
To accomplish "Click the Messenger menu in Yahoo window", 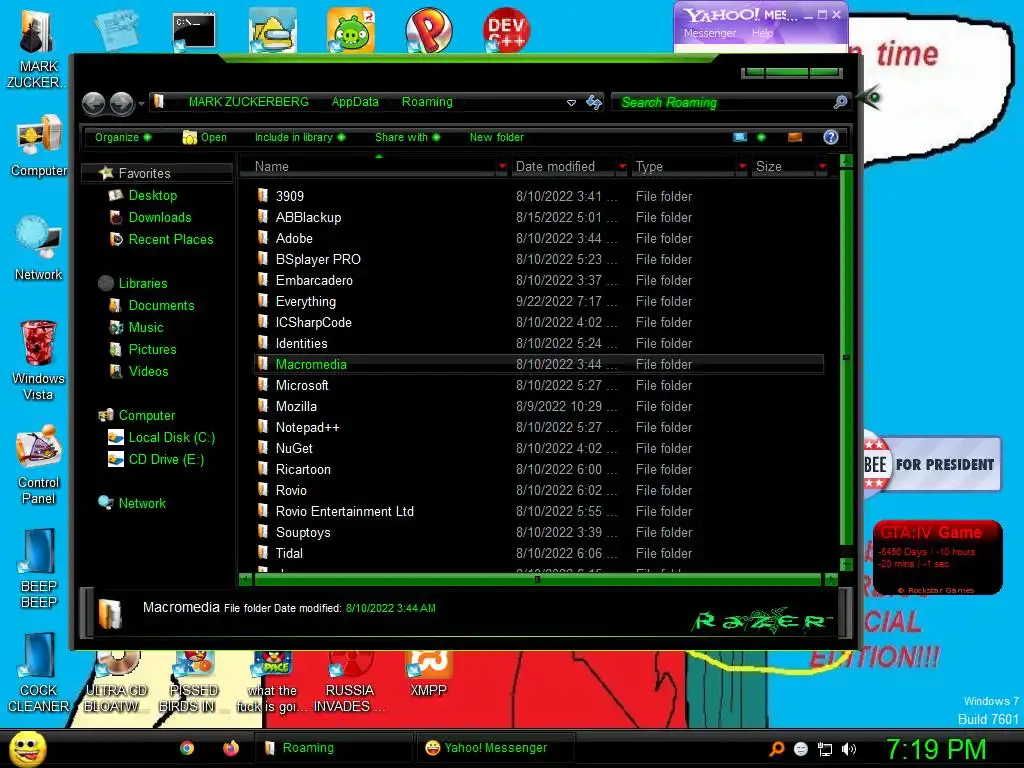I will 710,33.
